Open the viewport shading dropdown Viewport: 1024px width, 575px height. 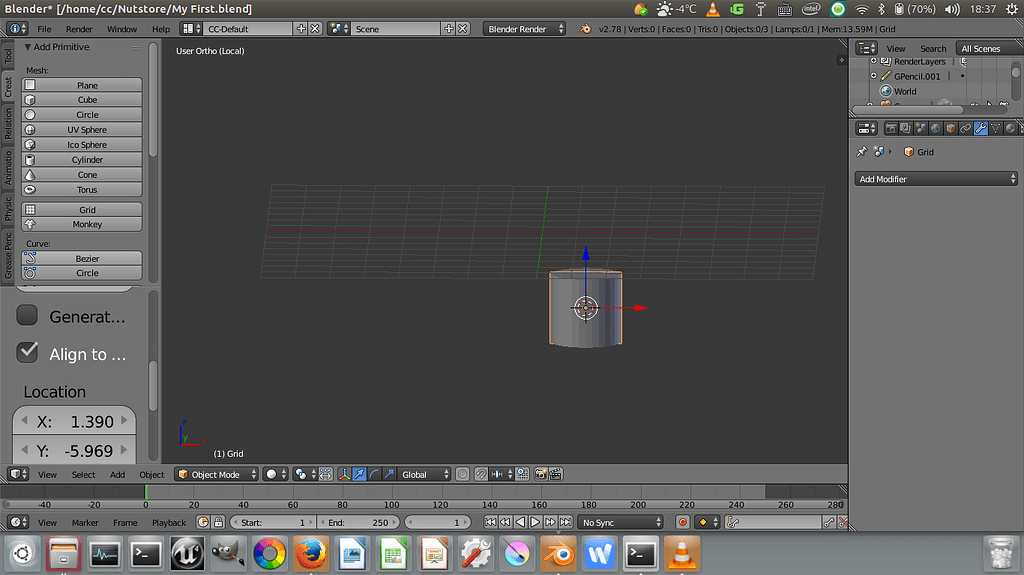pos(275,474)
